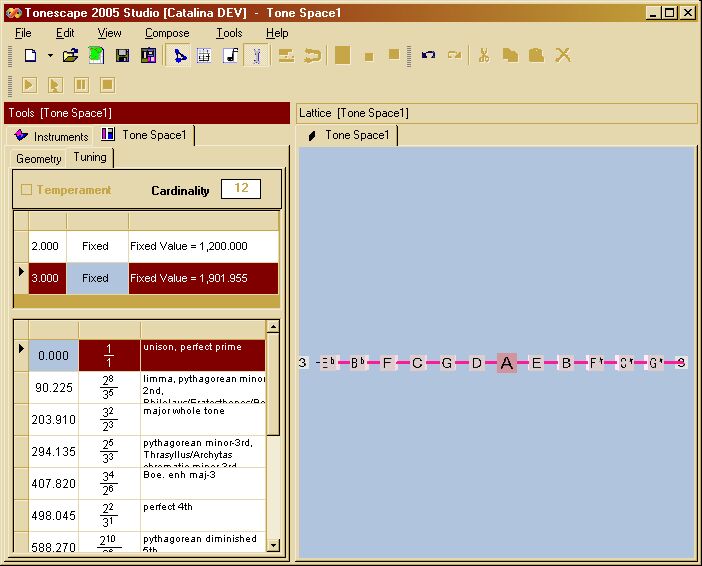702x566 pixels.
Task: Click the Fixed cell in the 3.000 row
Action: pos(97,278)
